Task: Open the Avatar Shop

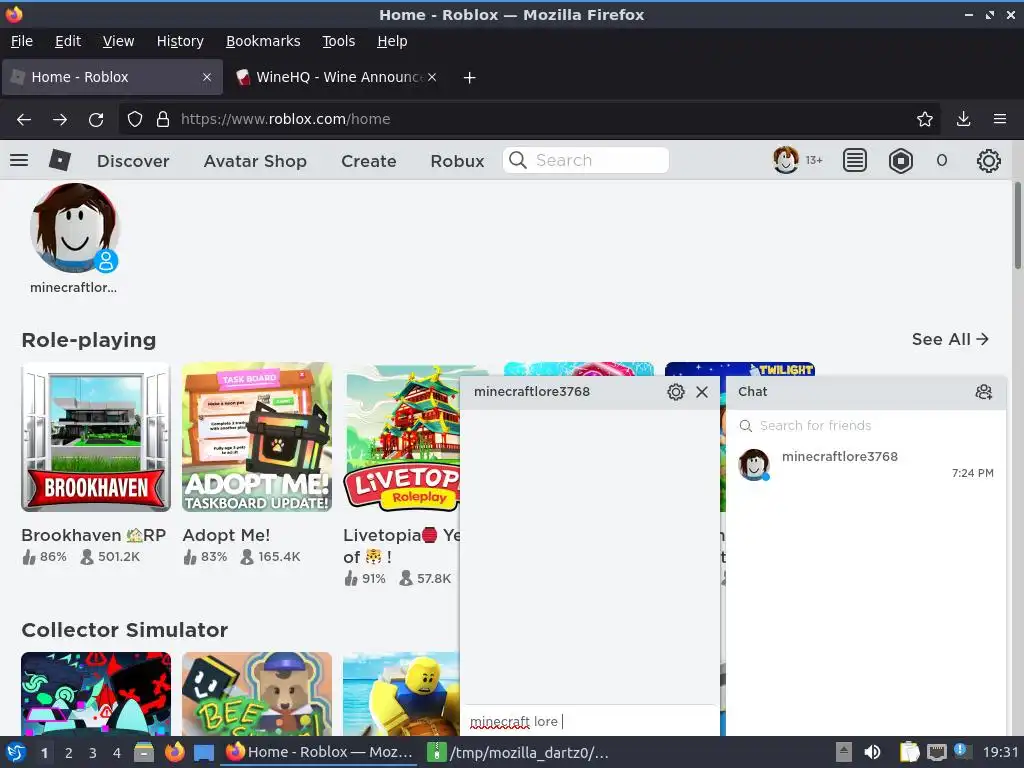Action: point(255,161)
